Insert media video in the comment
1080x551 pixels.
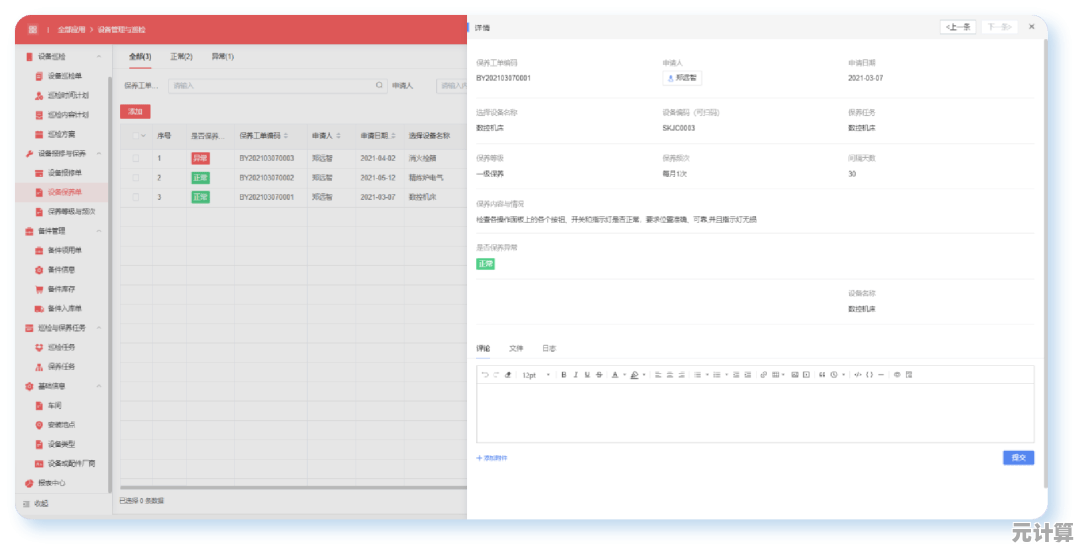(806, 375)
